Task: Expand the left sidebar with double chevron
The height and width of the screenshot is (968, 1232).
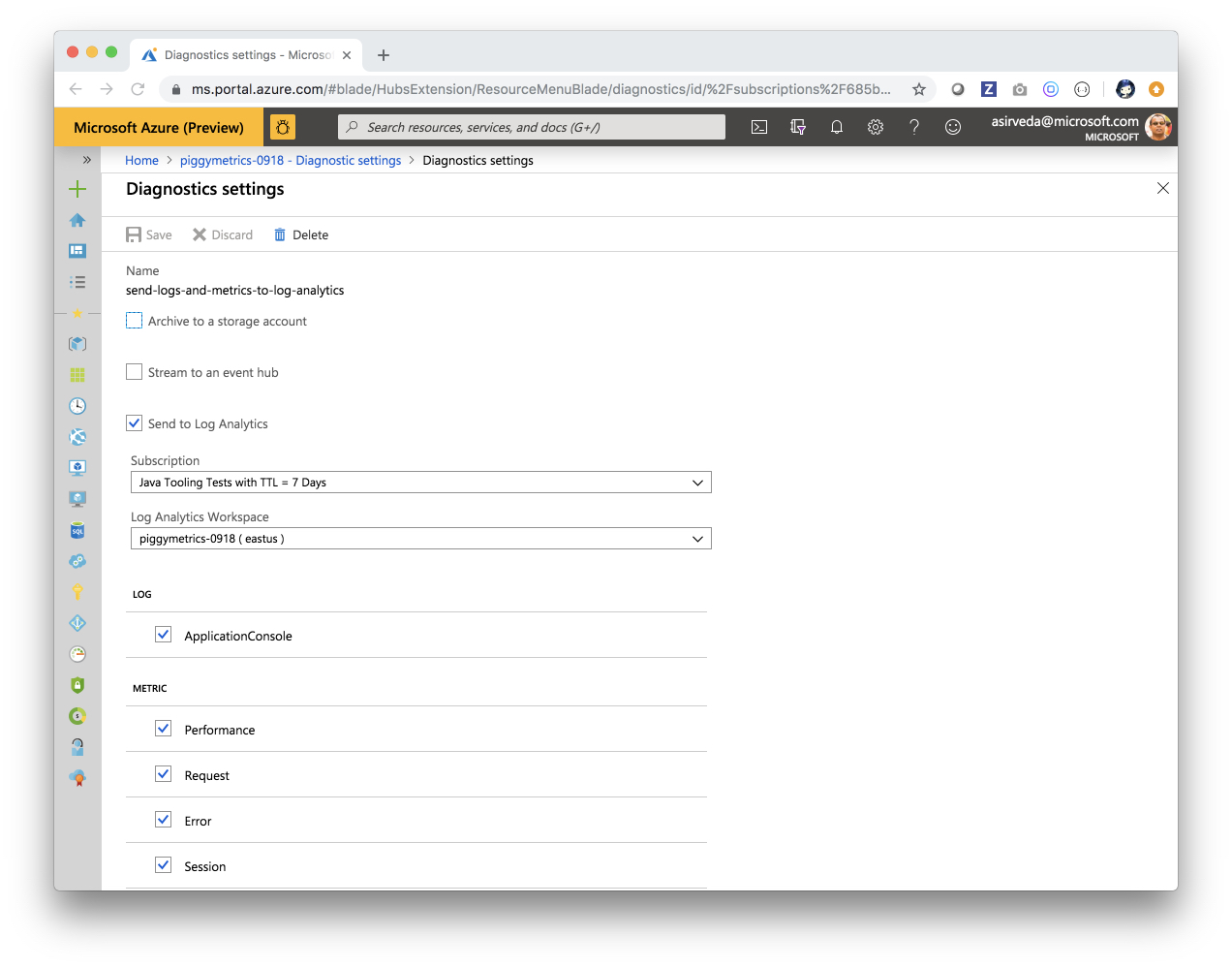Action: point(87,160)
